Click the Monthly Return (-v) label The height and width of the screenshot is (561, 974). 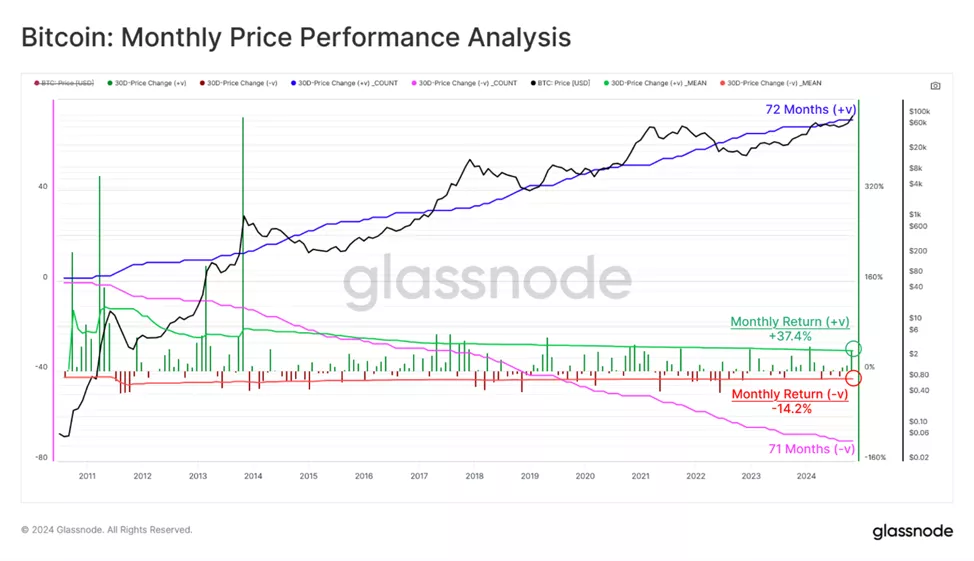(789, 394)
